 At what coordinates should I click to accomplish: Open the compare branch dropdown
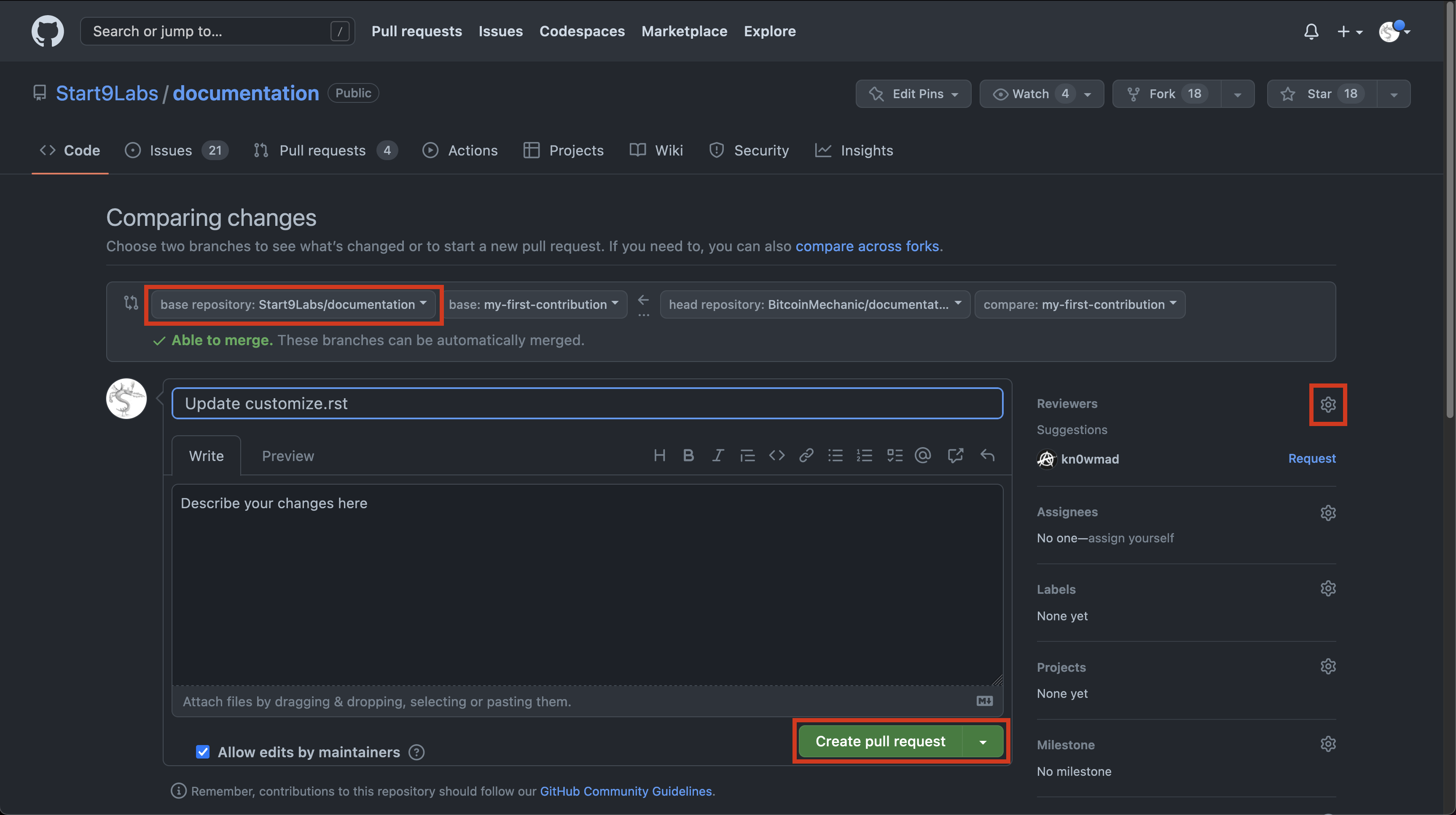pos(1080,305)
